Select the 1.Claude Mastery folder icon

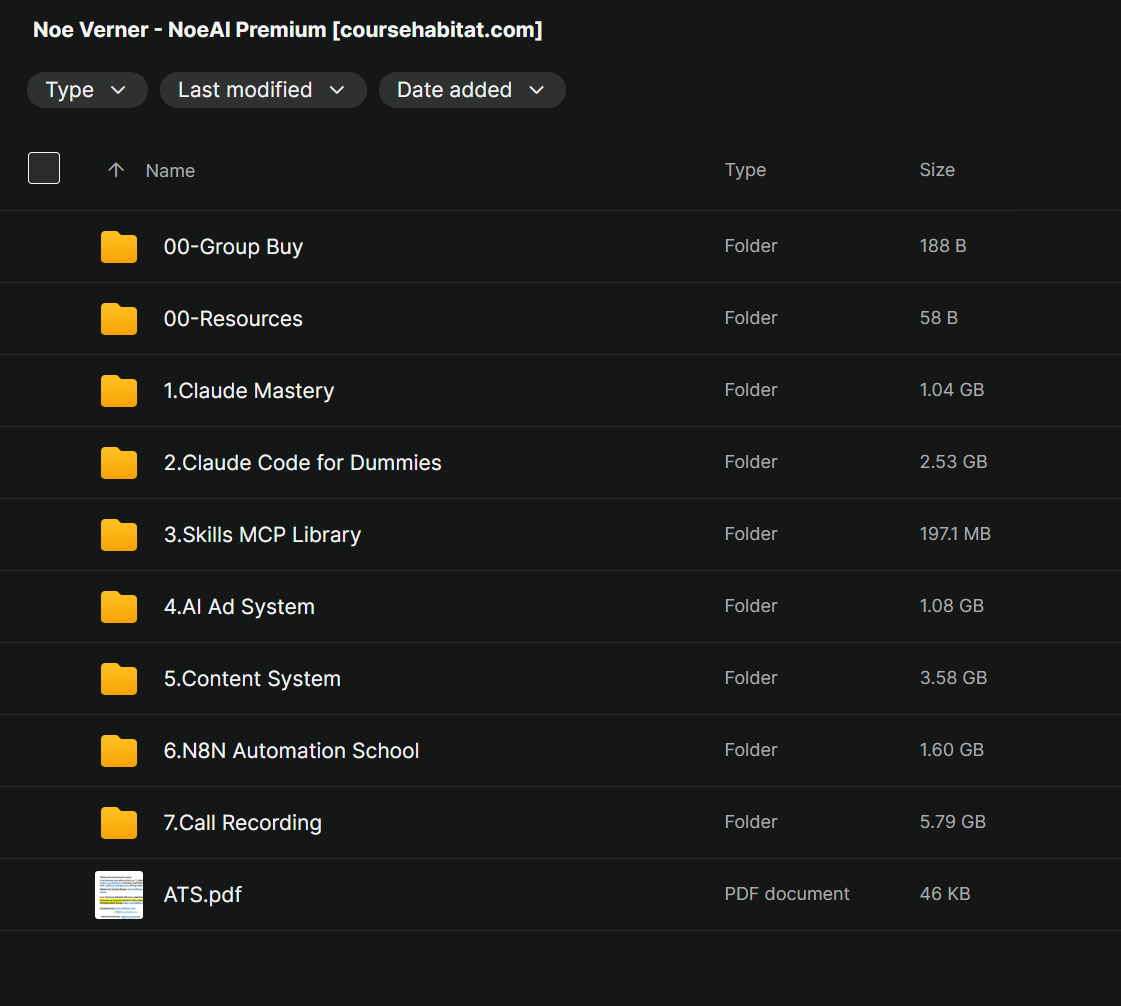119,391
